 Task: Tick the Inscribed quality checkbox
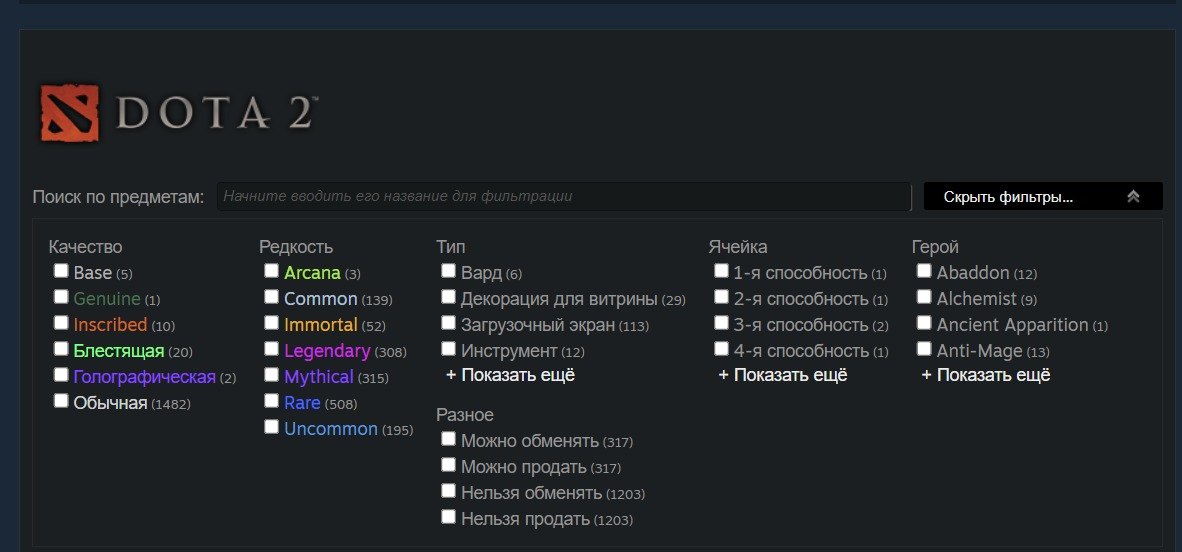tap(61, 323)
